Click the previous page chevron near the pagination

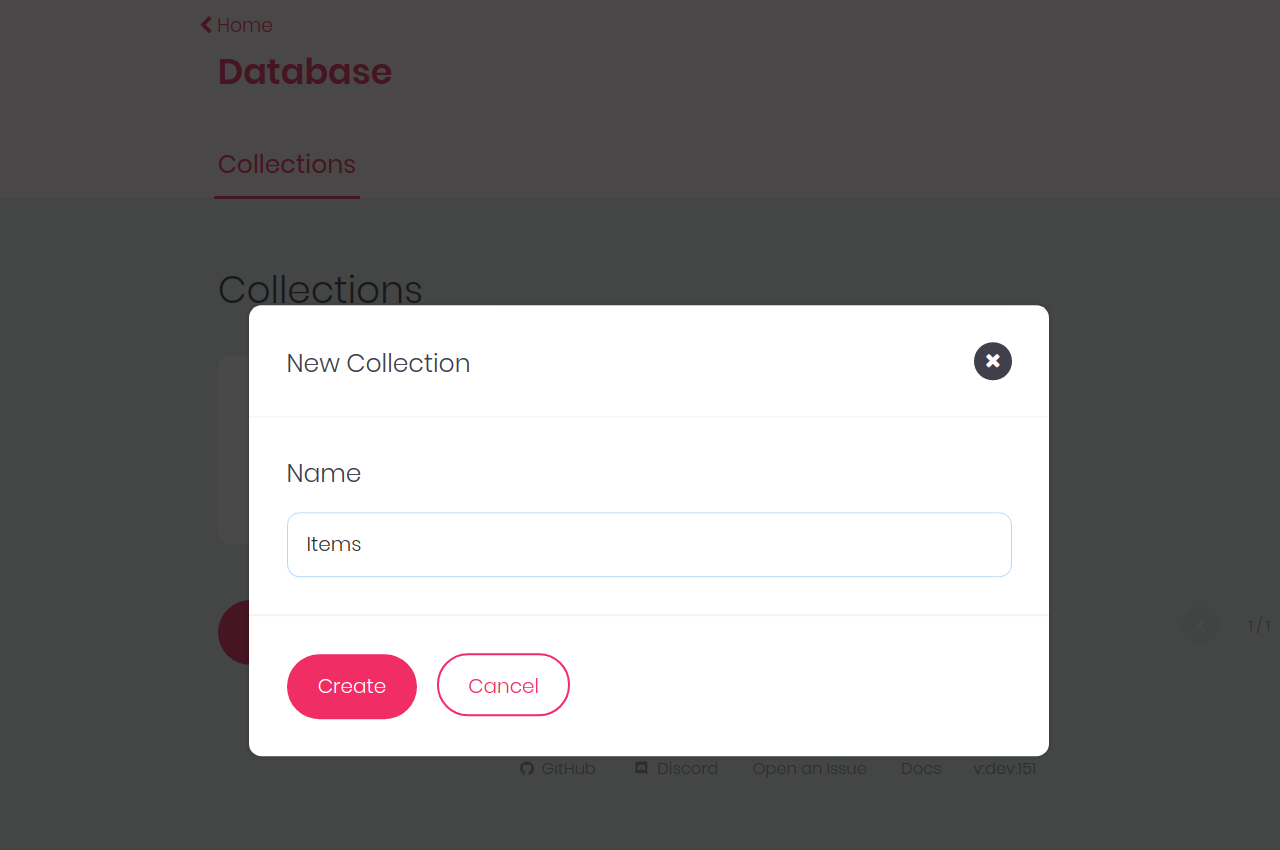point(1199,624)
